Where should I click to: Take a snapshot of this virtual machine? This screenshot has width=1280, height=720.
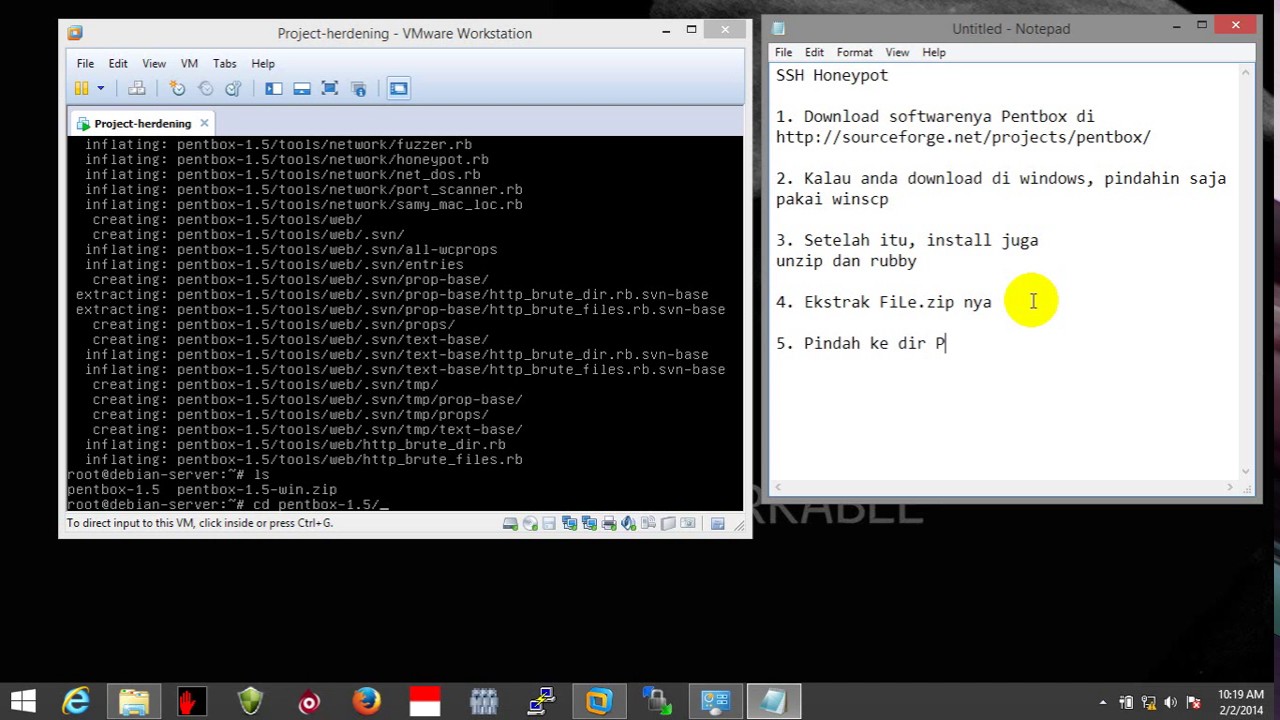[x=177, y=89]
